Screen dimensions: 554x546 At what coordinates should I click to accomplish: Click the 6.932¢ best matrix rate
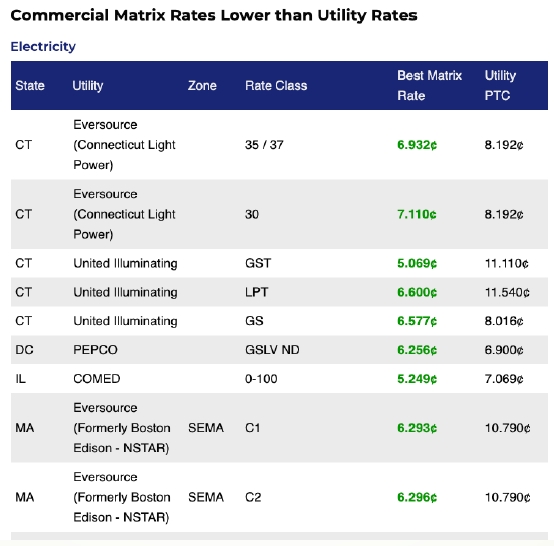(x=417, y=145)
